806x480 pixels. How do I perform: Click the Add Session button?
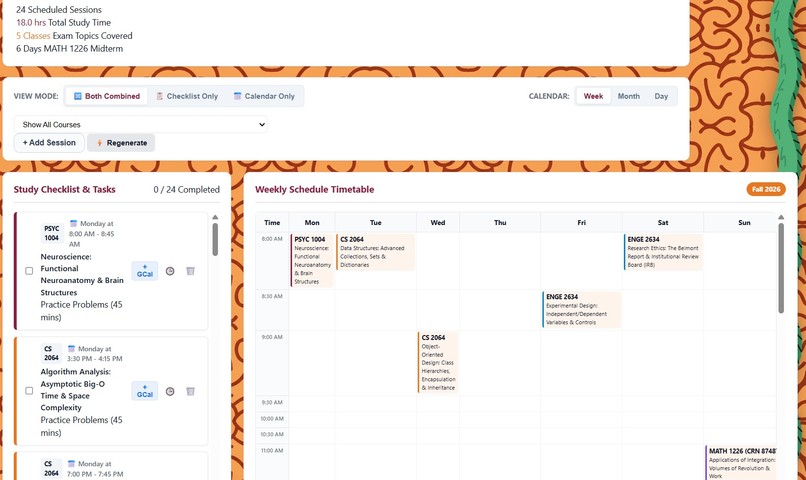49,143
